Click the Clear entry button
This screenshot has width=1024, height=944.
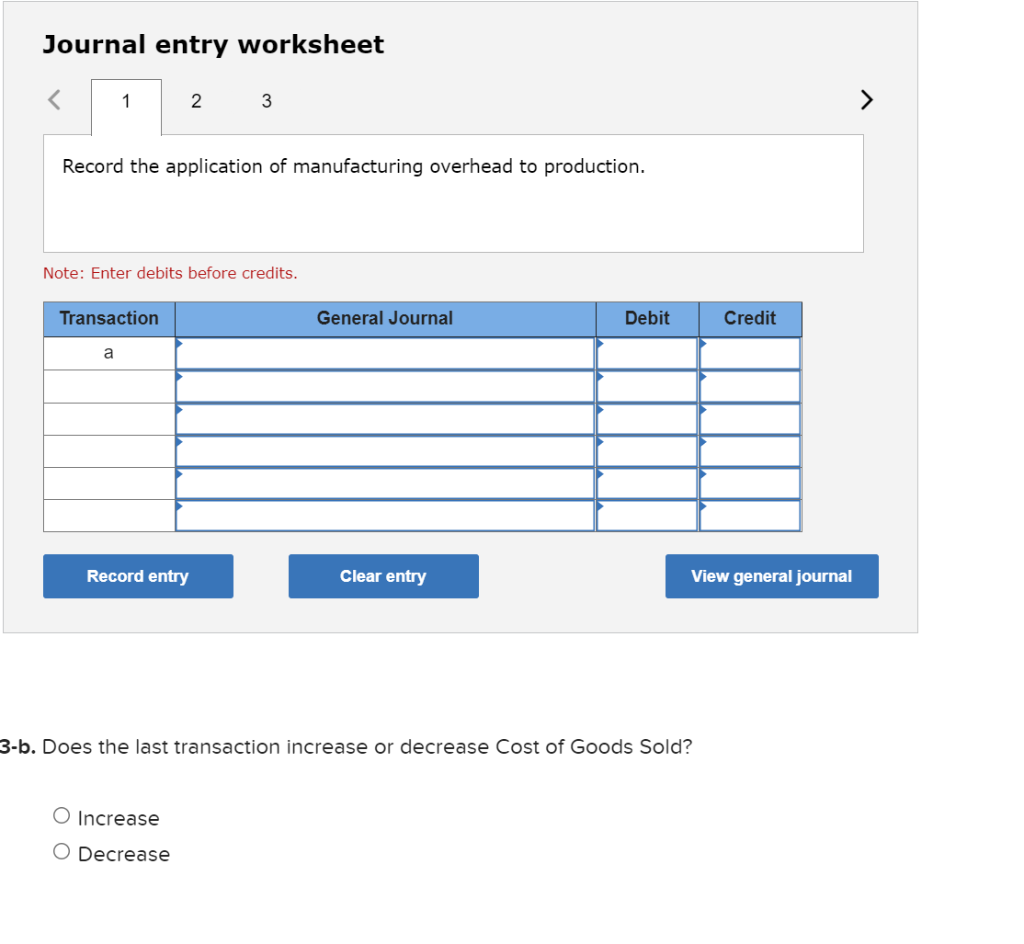pyautogui.click(x=383, y=576)
